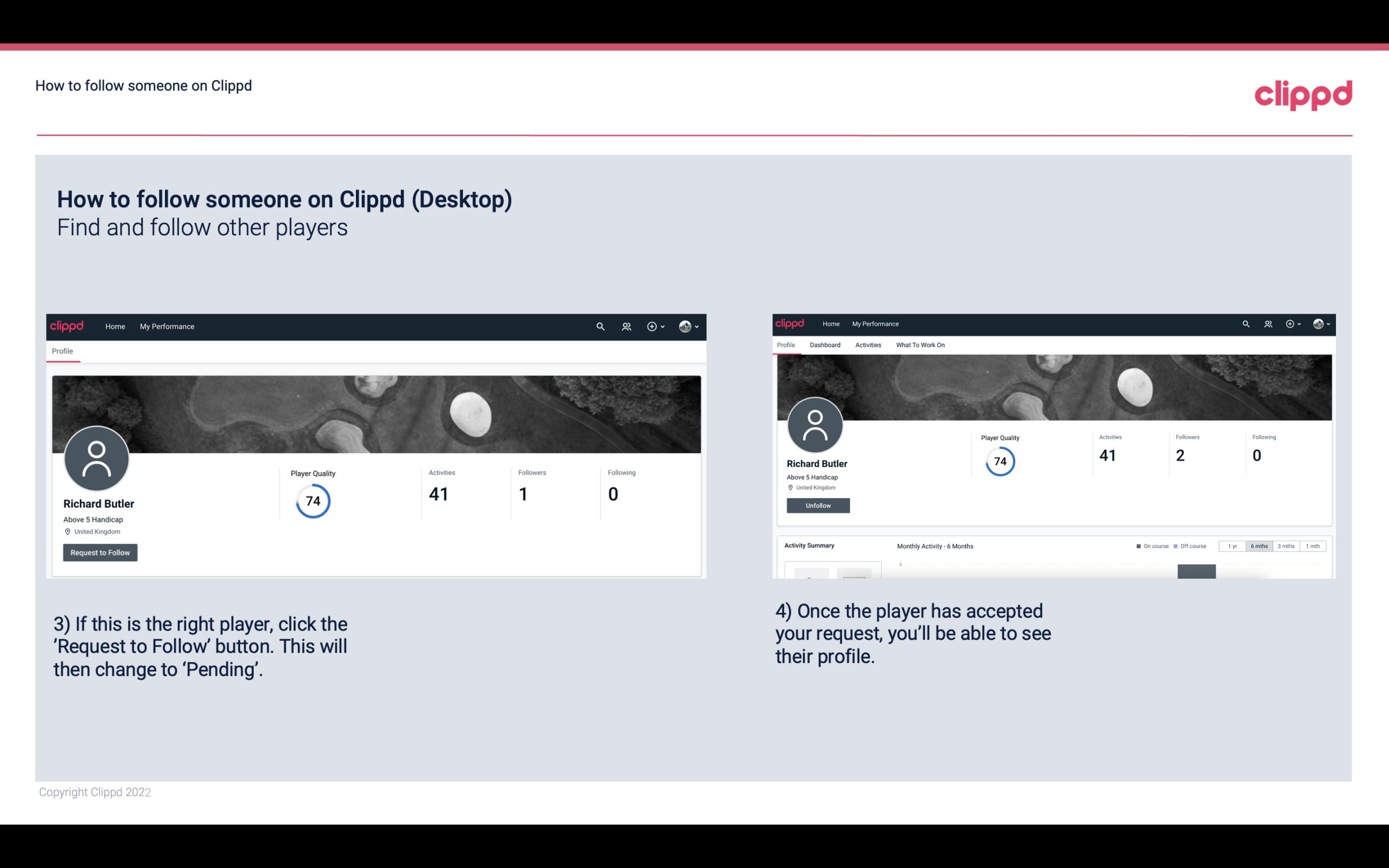Expand the 'My Performance' dropdown menu
Screen dimensions: 1389x868
[167, 326]
